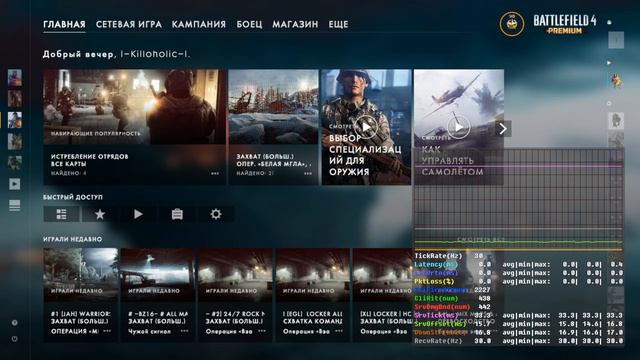
Task: Play the КАК УПРАВЛЯТЬ САМОЛЁТОМ video
Action: point(458,127)
